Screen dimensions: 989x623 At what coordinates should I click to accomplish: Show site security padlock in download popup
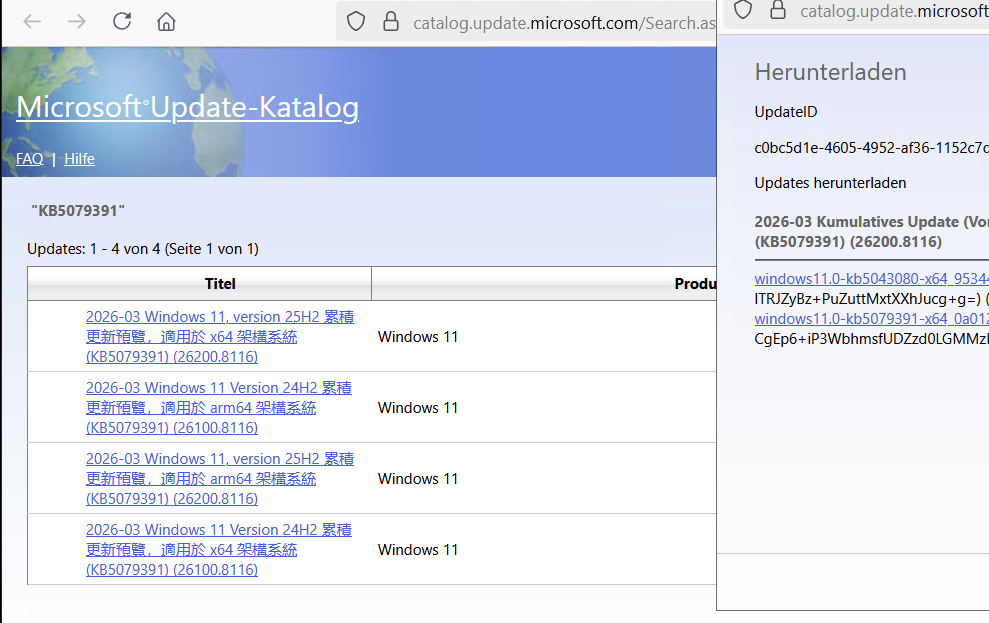[x=777, y=10]
